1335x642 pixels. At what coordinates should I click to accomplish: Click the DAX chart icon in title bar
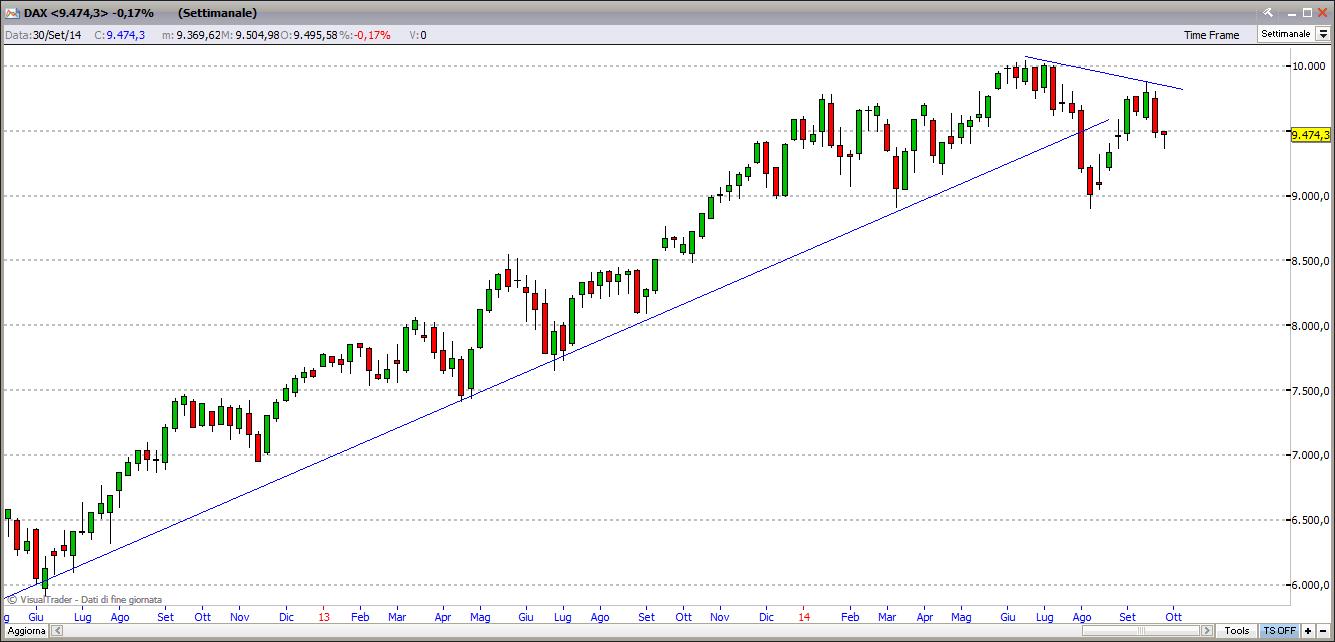tap(12, 12)
